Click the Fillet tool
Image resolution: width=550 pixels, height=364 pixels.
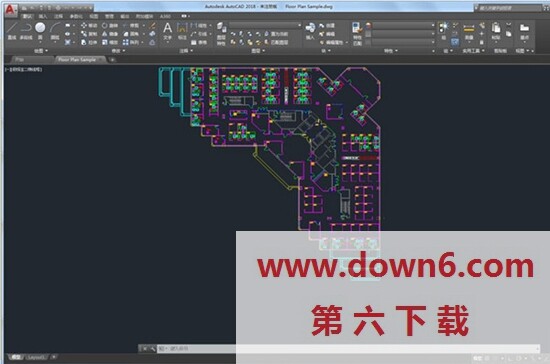(x=131, y=34)
